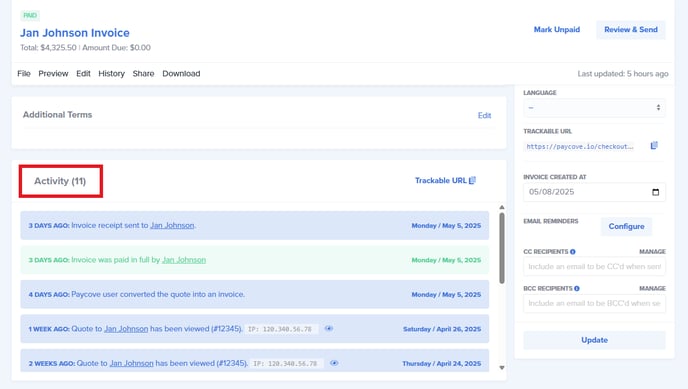
Task: Select the trackable URL text field
Action: tap(580, 146)
